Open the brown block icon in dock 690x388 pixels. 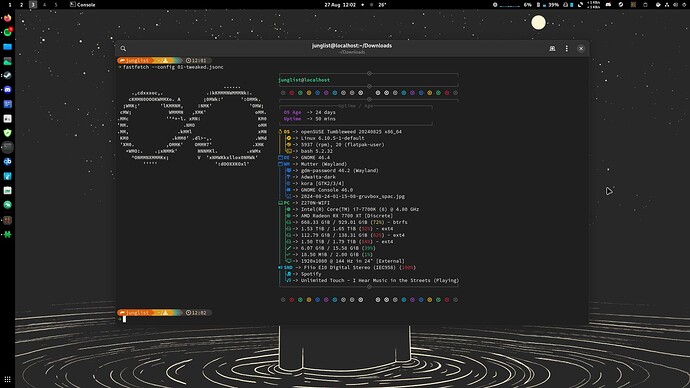click(7, 220)
